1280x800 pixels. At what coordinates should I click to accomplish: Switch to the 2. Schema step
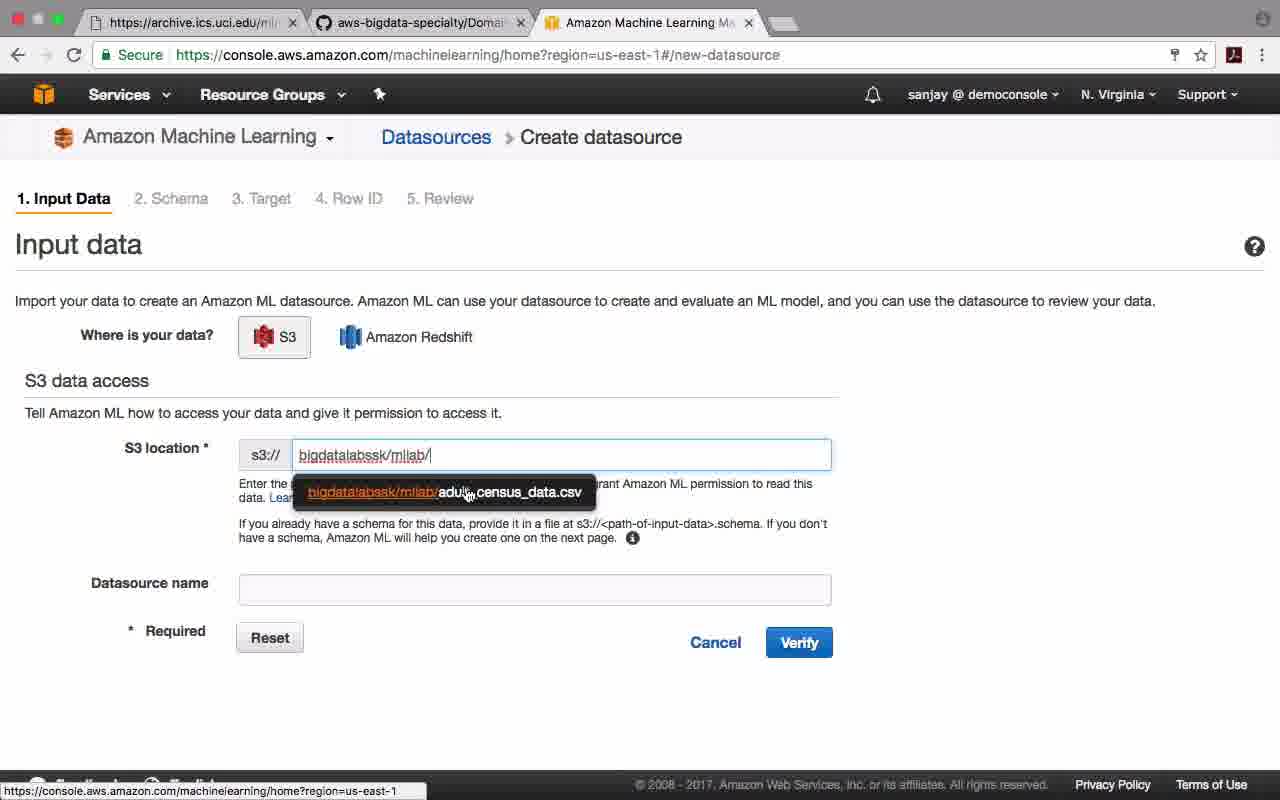(x=171, y=198)
